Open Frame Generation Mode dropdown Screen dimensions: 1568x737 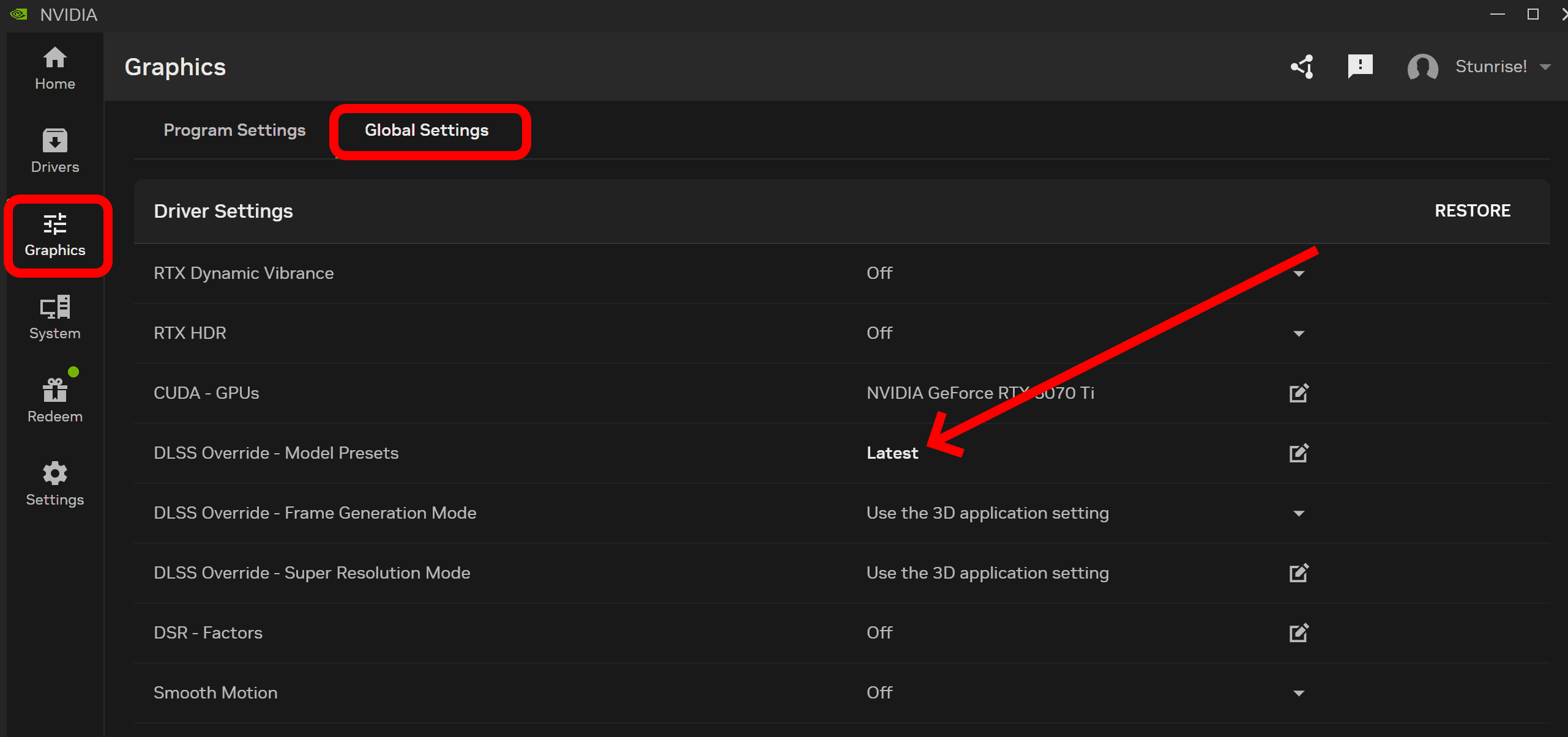pyautogui.click(x=1298, y=514)
